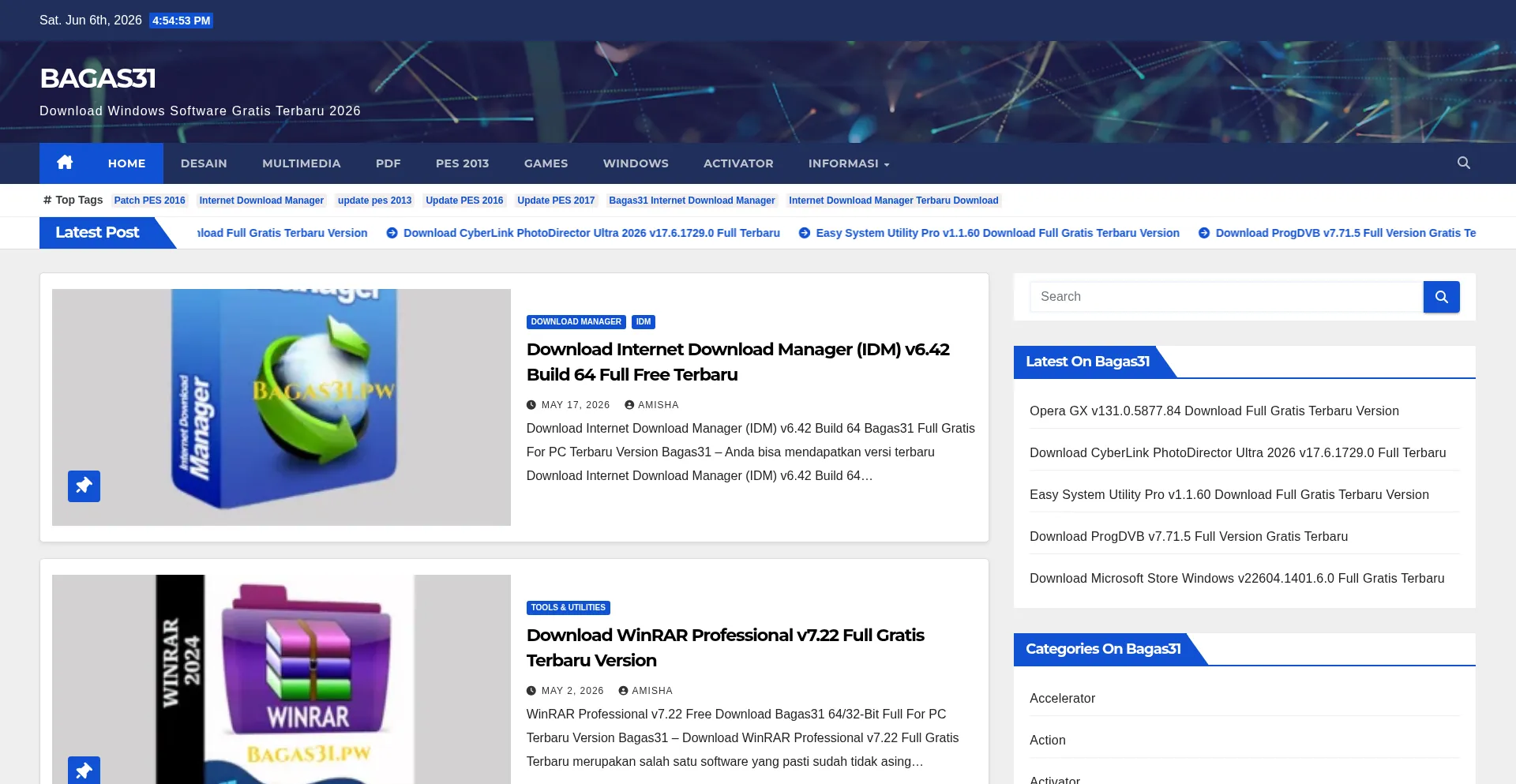Select the Patch PES 2016 tag

[x=150, y=201]
